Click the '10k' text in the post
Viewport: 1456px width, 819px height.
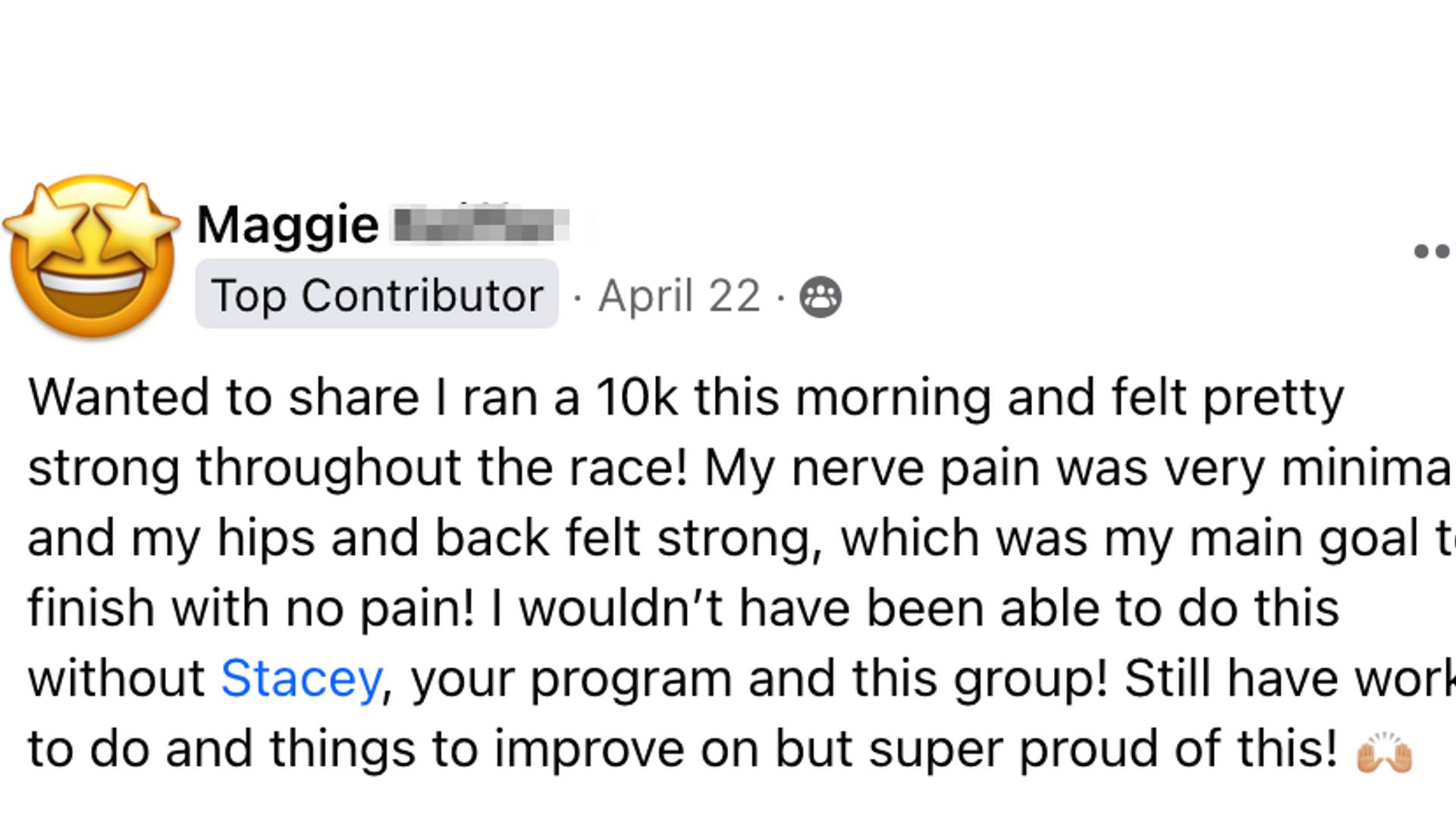coord(637,397)
